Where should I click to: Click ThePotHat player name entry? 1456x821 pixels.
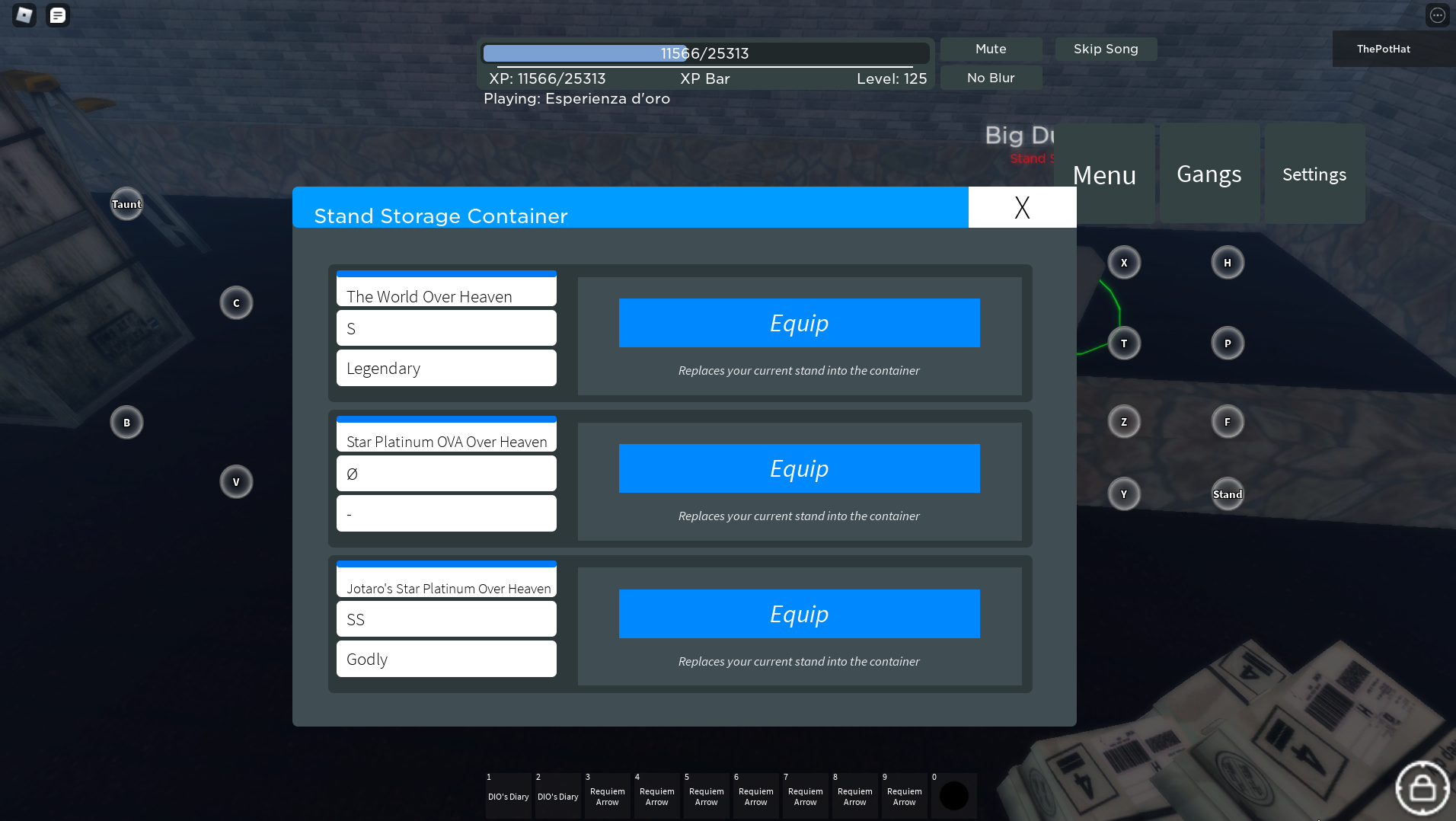pyautogui.click(x=1394, y=49)
